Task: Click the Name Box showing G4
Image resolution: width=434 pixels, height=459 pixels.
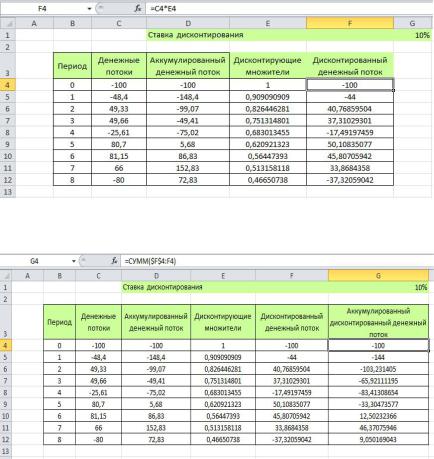Action: click(35, 261)
